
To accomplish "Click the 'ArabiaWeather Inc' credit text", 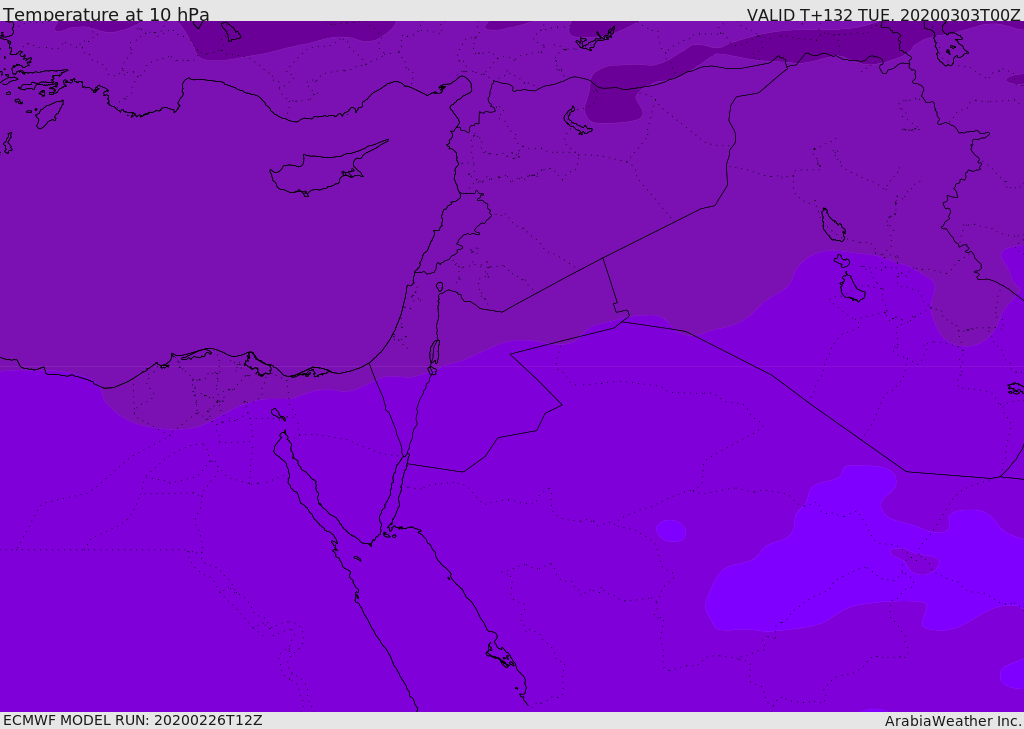I will [x=952, y=721].
